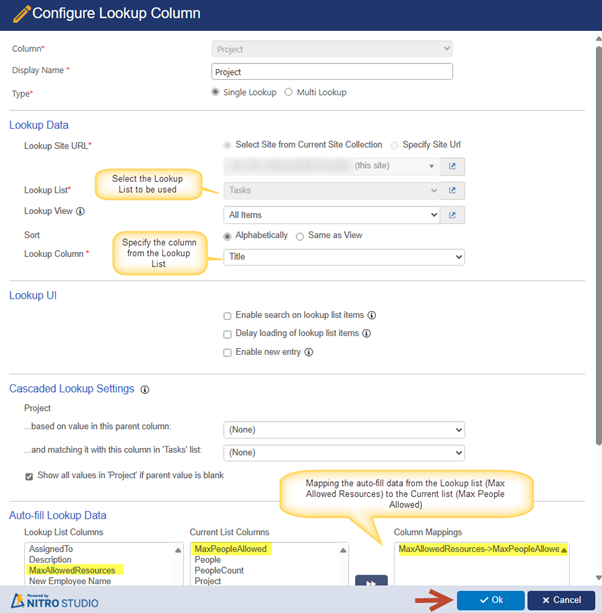
Task: Click the open icon next to All Items view
Action: coord(452,214)
